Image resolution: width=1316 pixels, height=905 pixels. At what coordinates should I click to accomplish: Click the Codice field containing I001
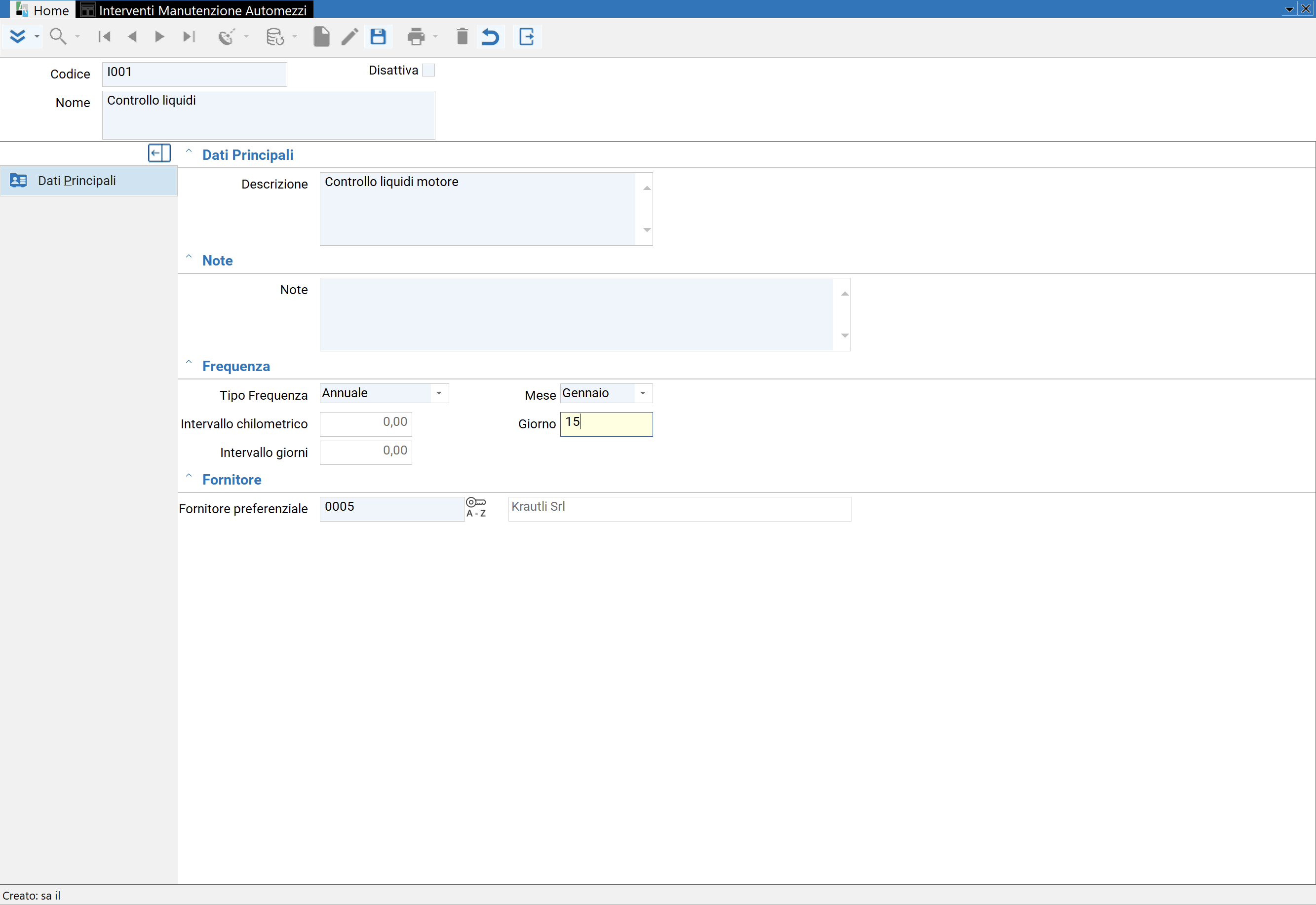pos(194,75)
